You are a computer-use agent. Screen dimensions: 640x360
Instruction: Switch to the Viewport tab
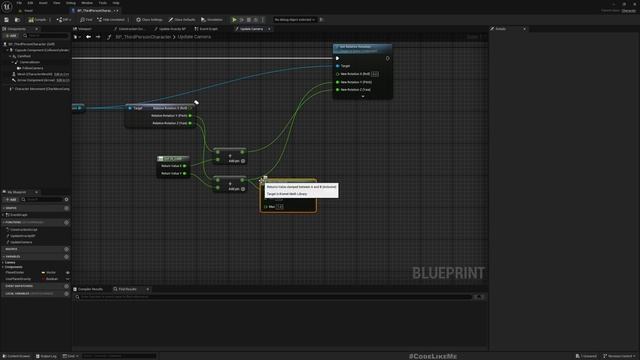coord(83,29)
